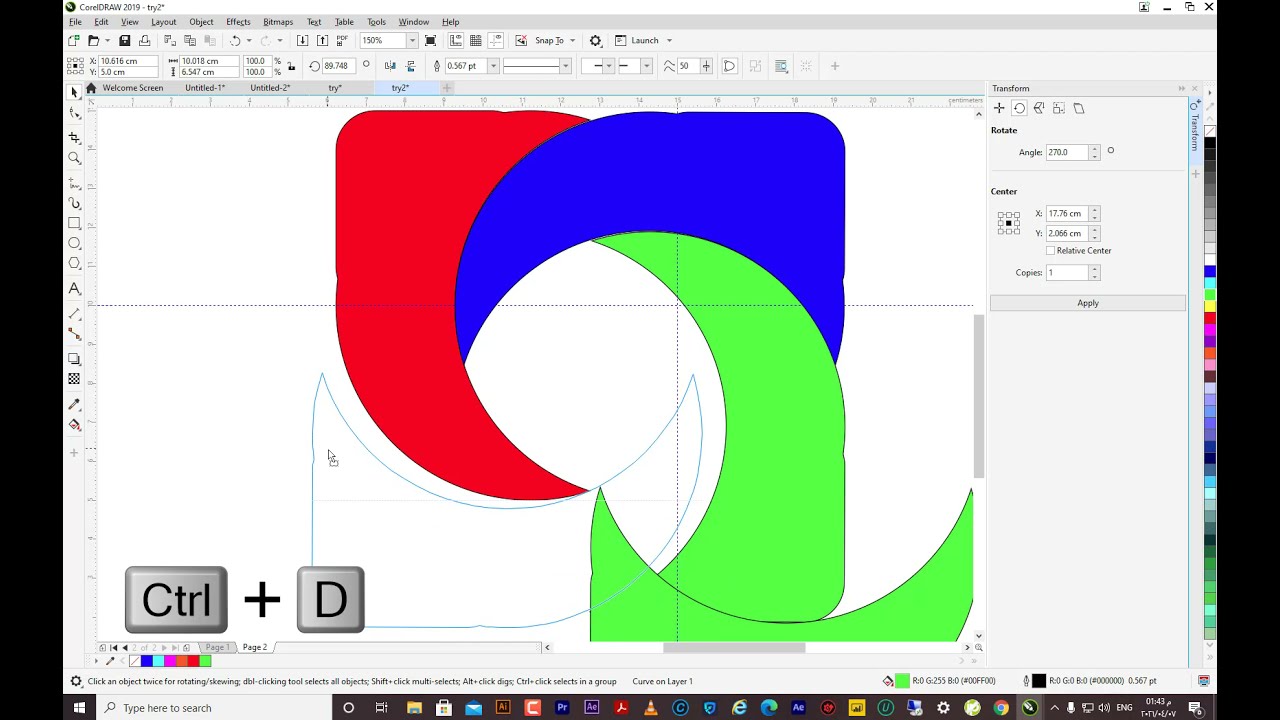Click the blue swatch in document palette
1280x720 pixels.
click(x=147, y=661)
